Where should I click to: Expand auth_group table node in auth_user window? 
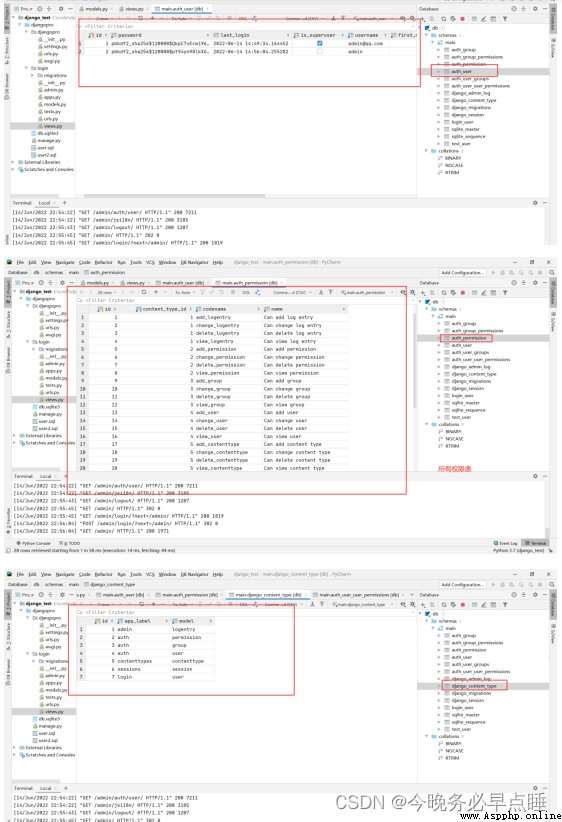(x=439, y=50)
